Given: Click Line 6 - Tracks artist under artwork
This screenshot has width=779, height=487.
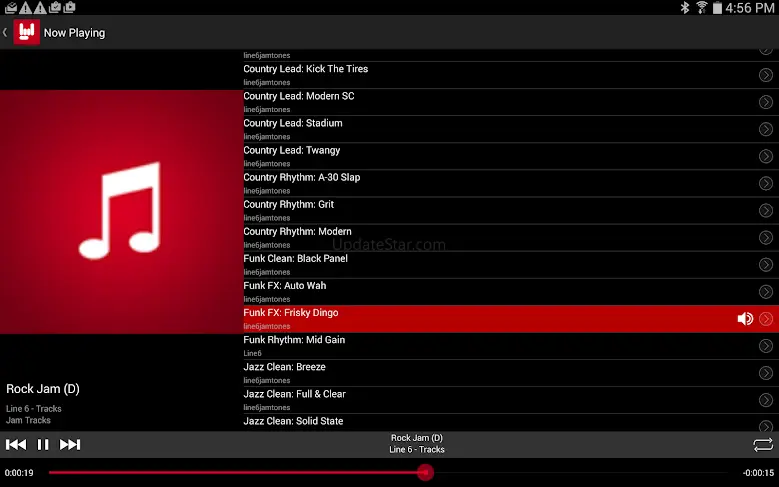Looking at the screenshot, I should 34,408.
